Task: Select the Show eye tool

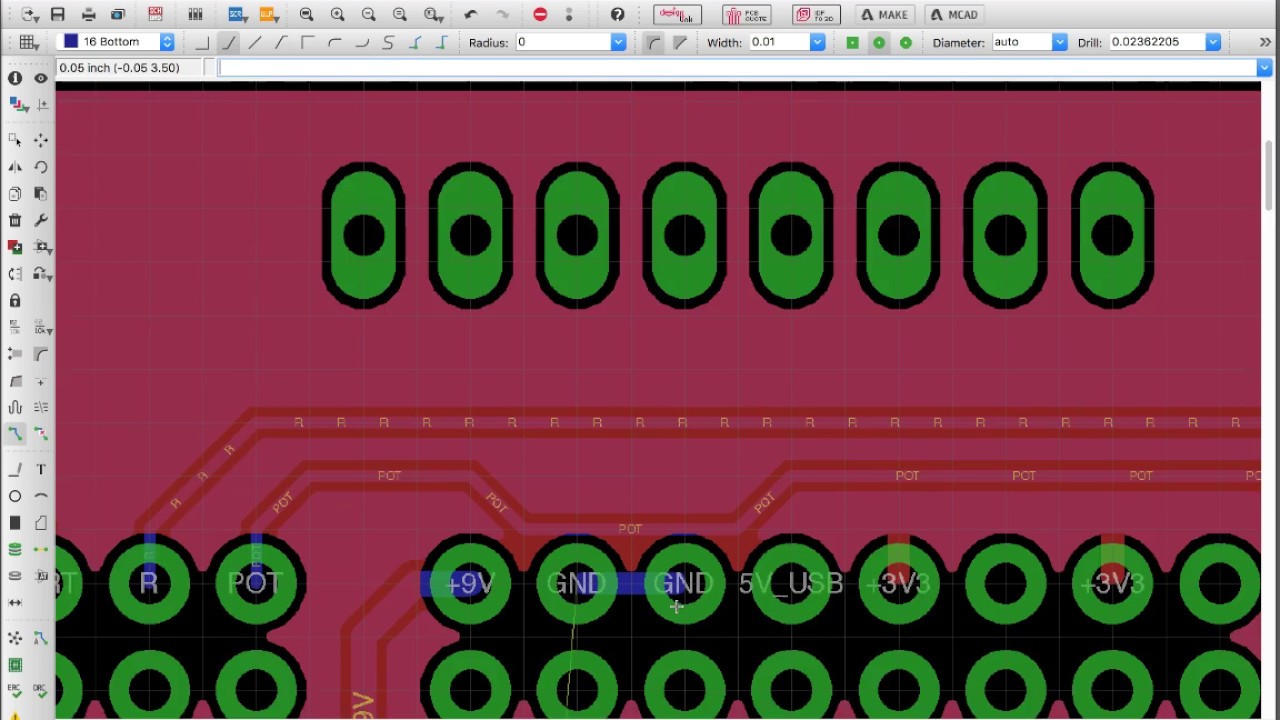Action: click(x=41, y=78)
